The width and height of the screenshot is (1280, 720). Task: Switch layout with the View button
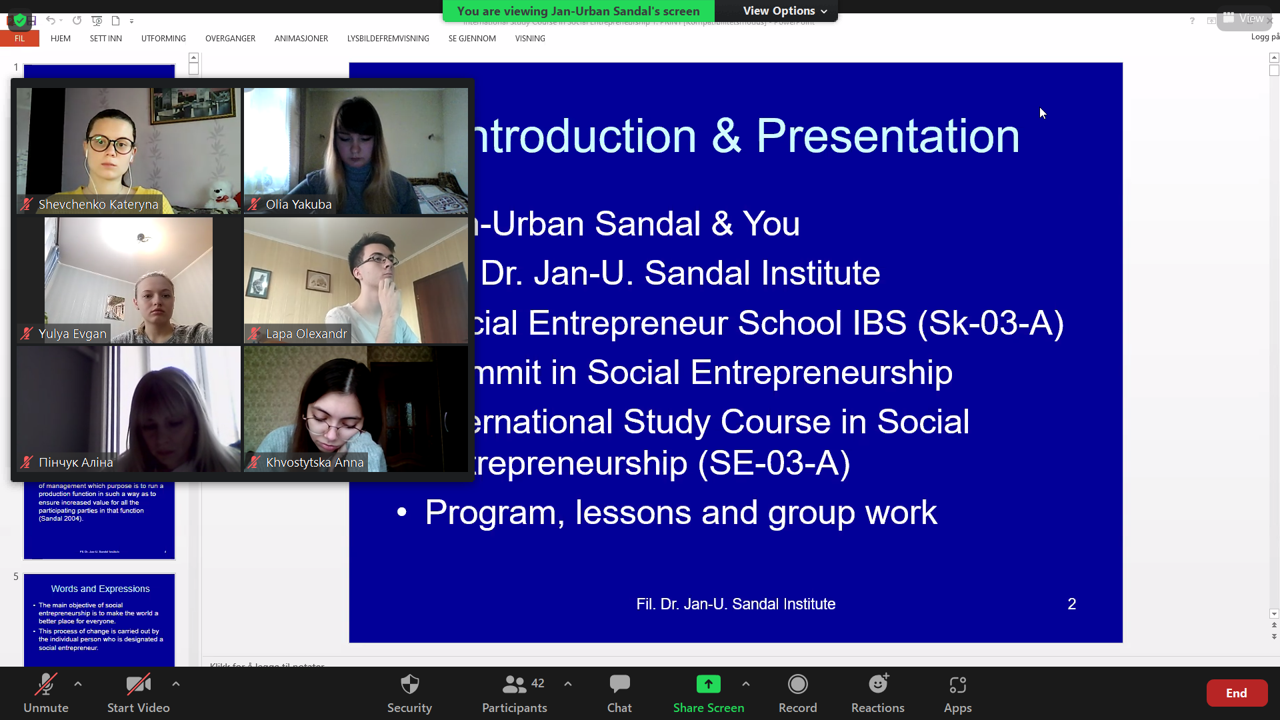pyautogui.click(x=1242, y=18)
